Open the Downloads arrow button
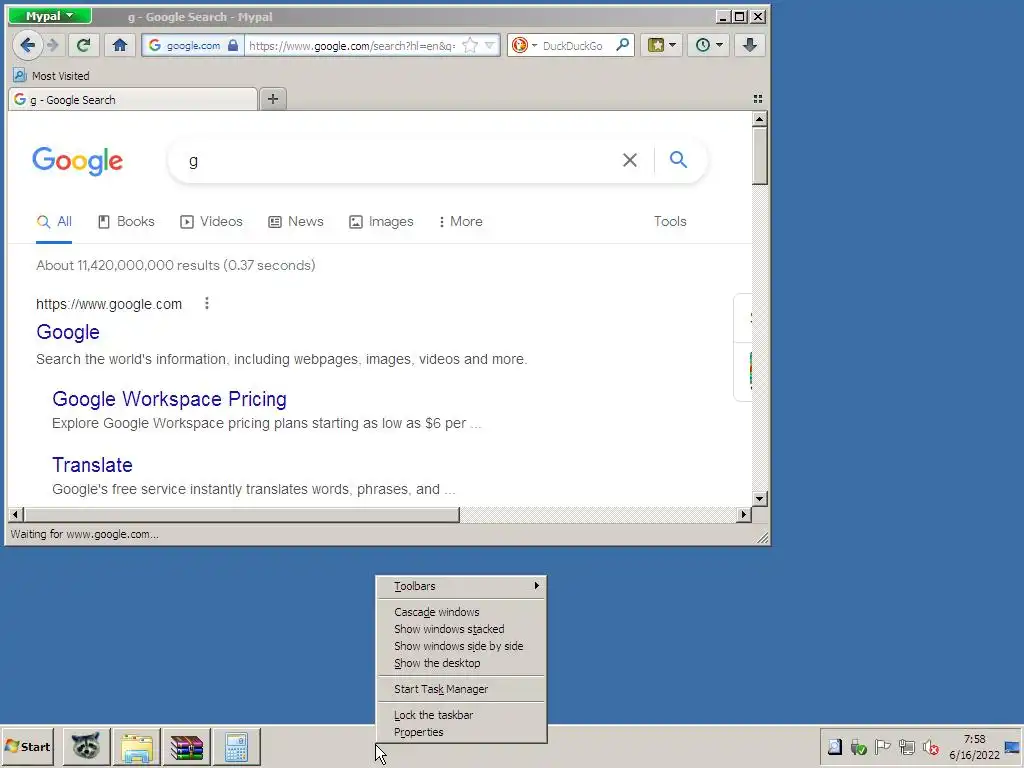This screenshot has height=768, width=1024. [x=750, y=45]
